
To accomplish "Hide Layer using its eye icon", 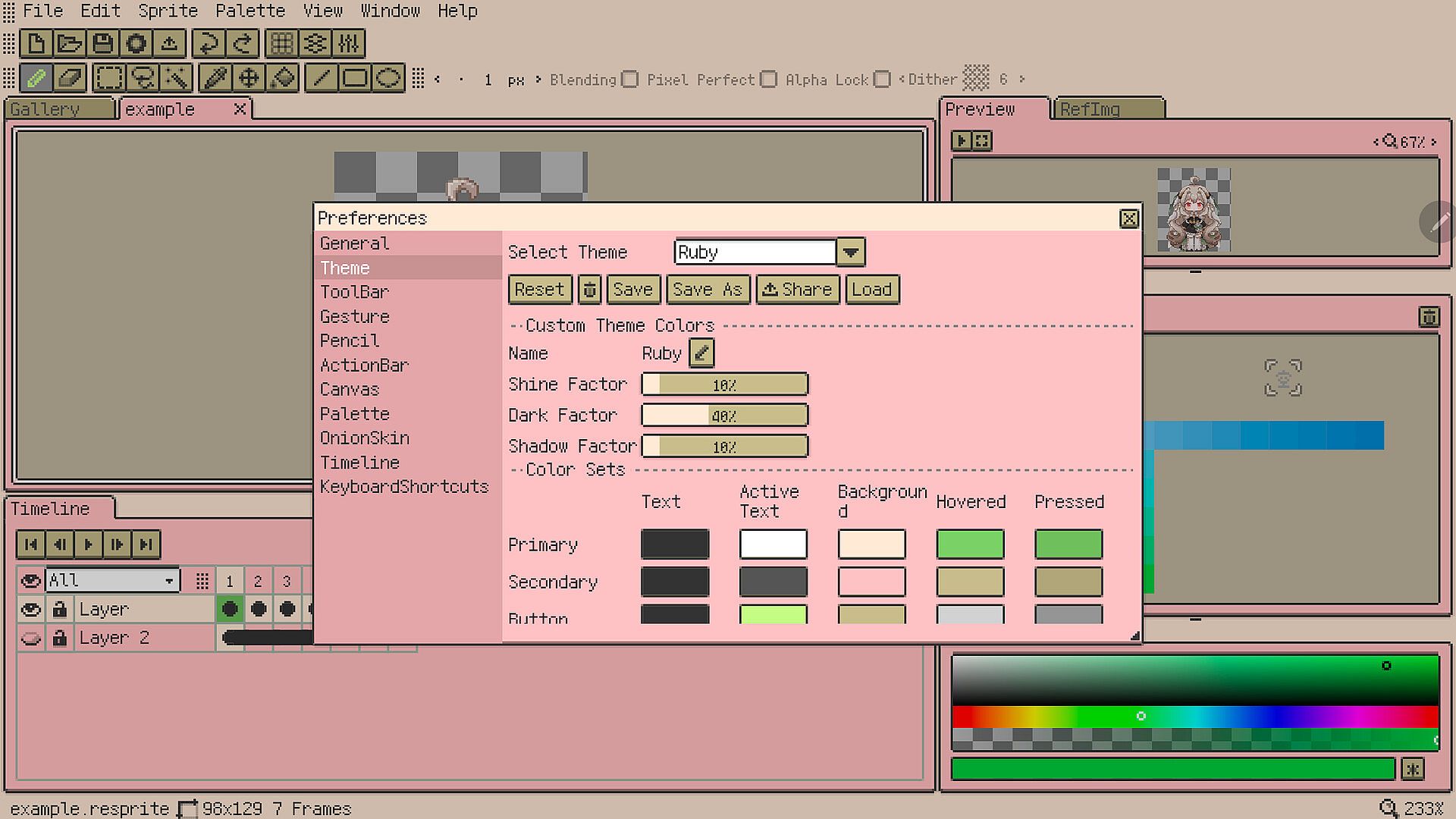I will pyautogui.click(x=30, y=609).
